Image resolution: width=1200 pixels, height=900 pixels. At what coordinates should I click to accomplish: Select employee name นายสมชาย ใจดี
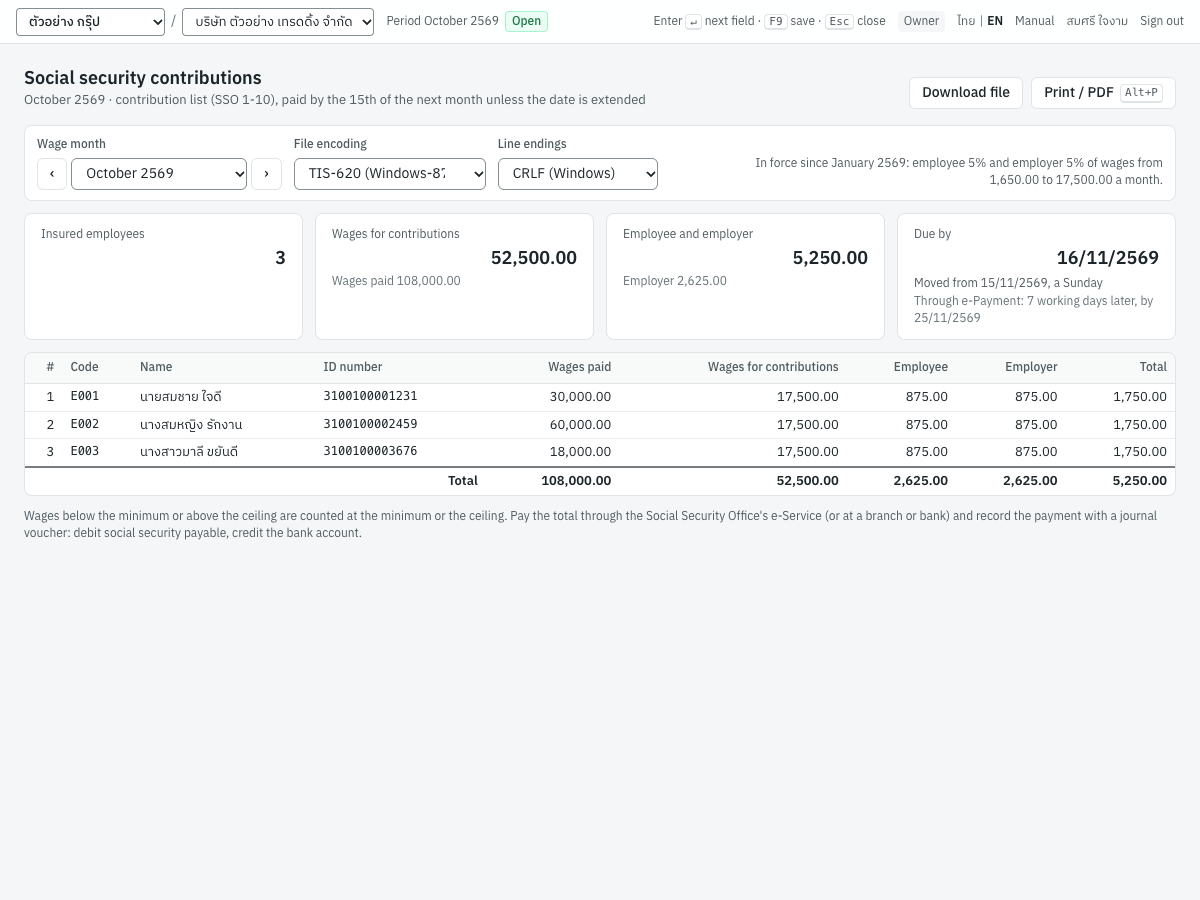point(180,397)
